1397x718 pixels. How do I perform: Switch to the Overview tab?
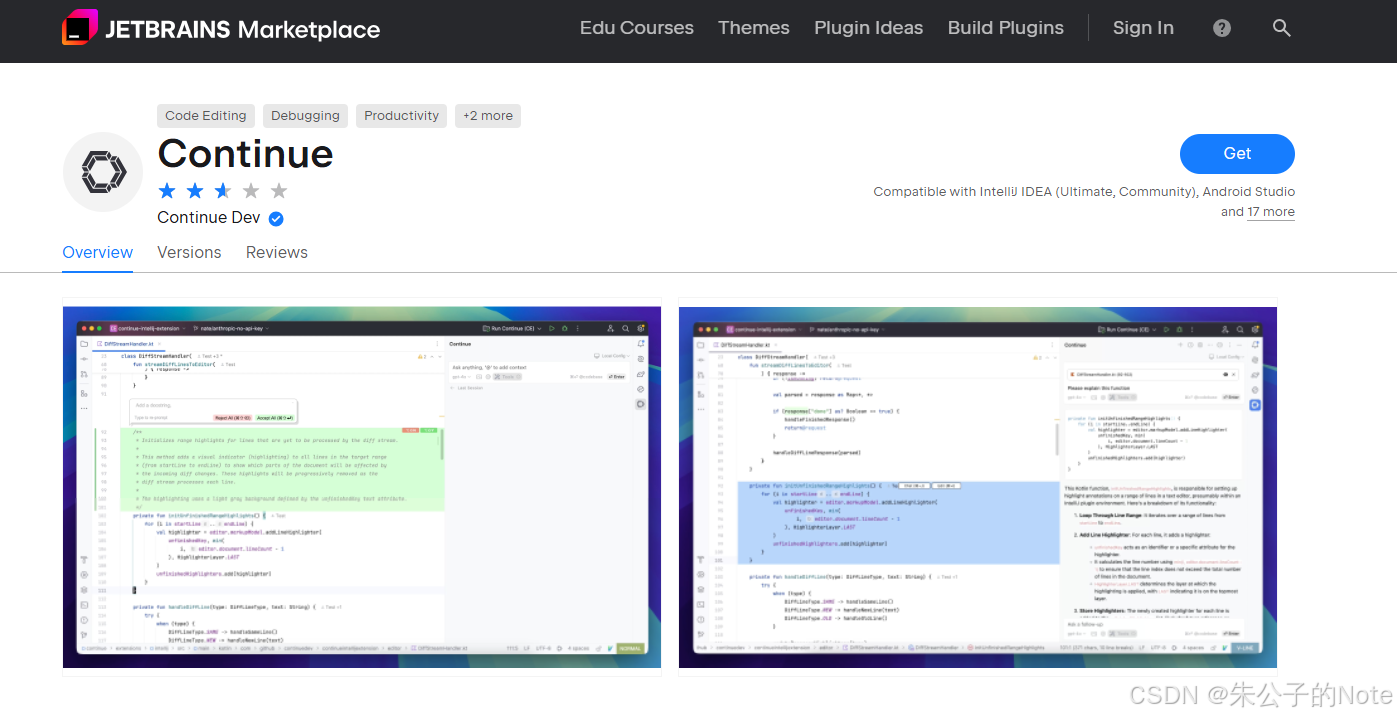[98, 253]
